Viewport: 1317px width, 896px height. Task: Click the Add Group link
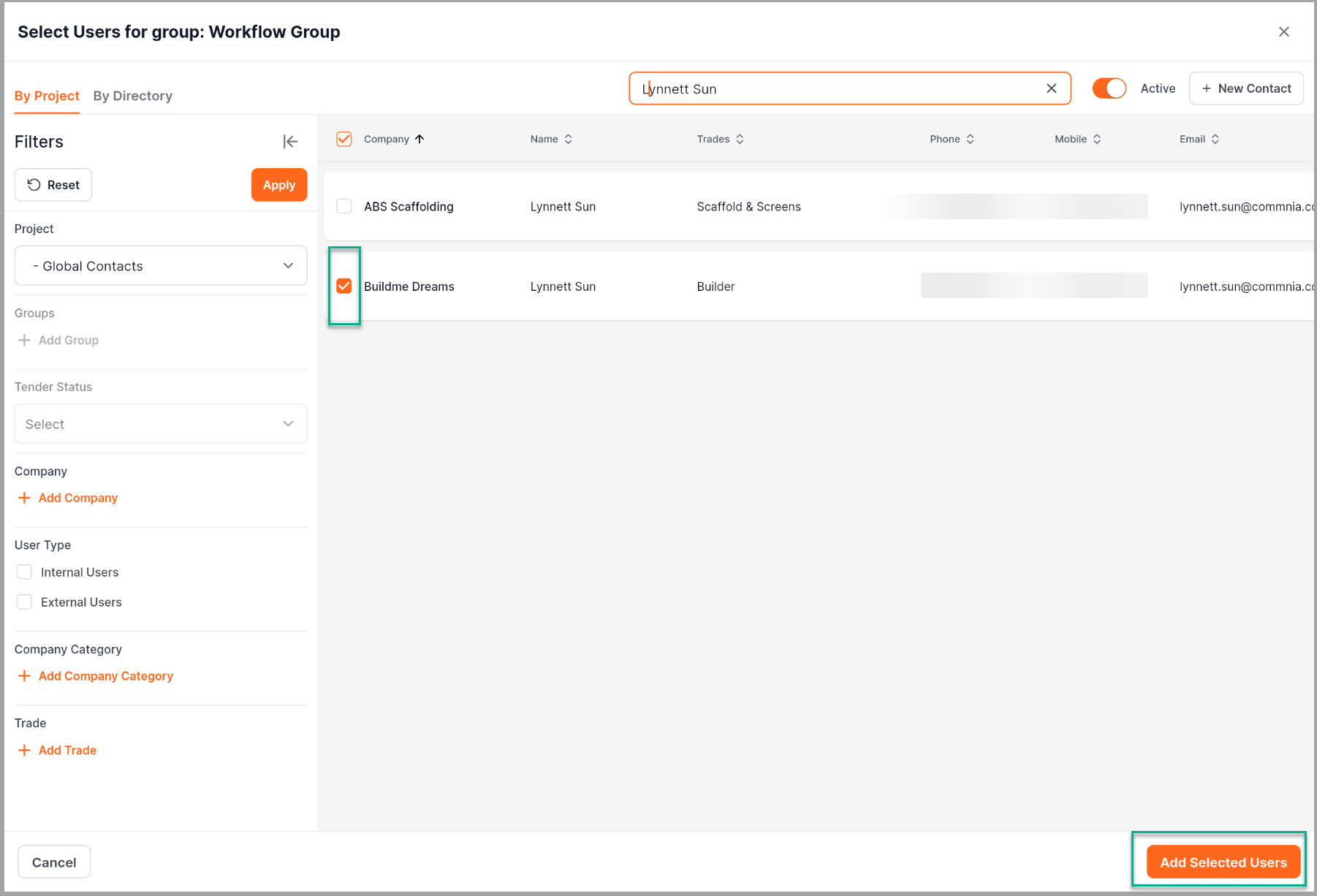(58, 341)
